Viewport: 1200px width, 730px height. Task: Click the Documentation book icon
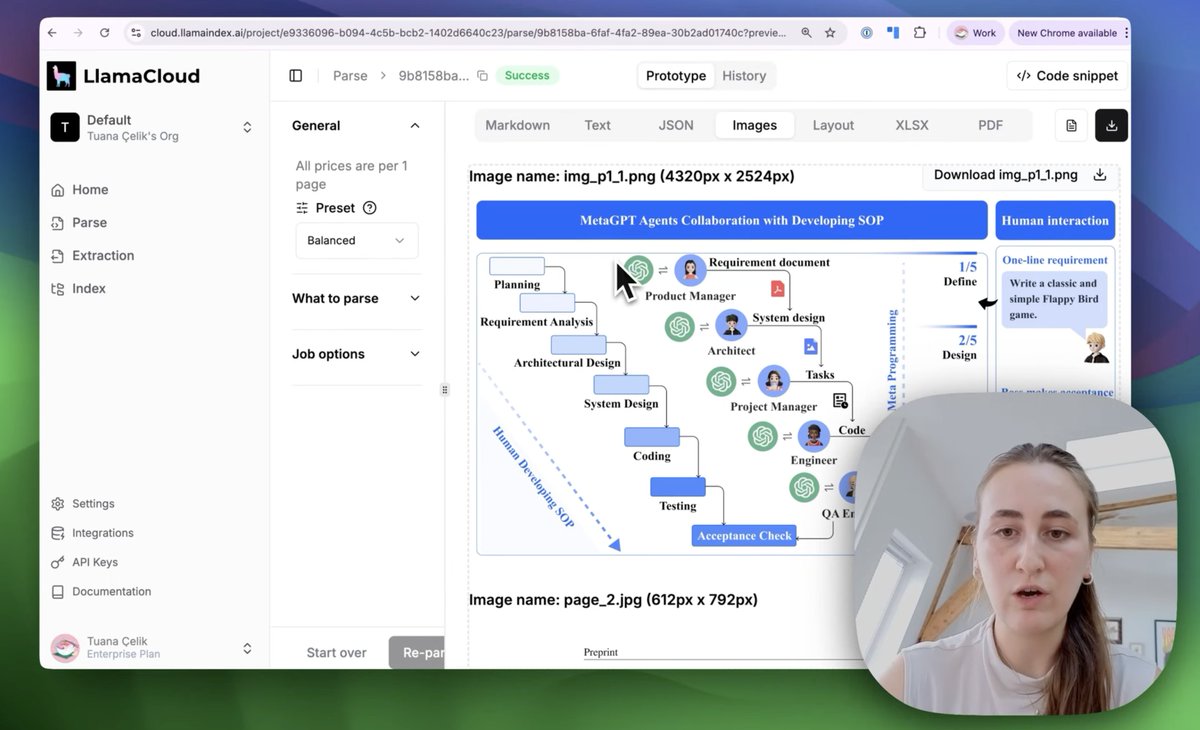[58, 592]
